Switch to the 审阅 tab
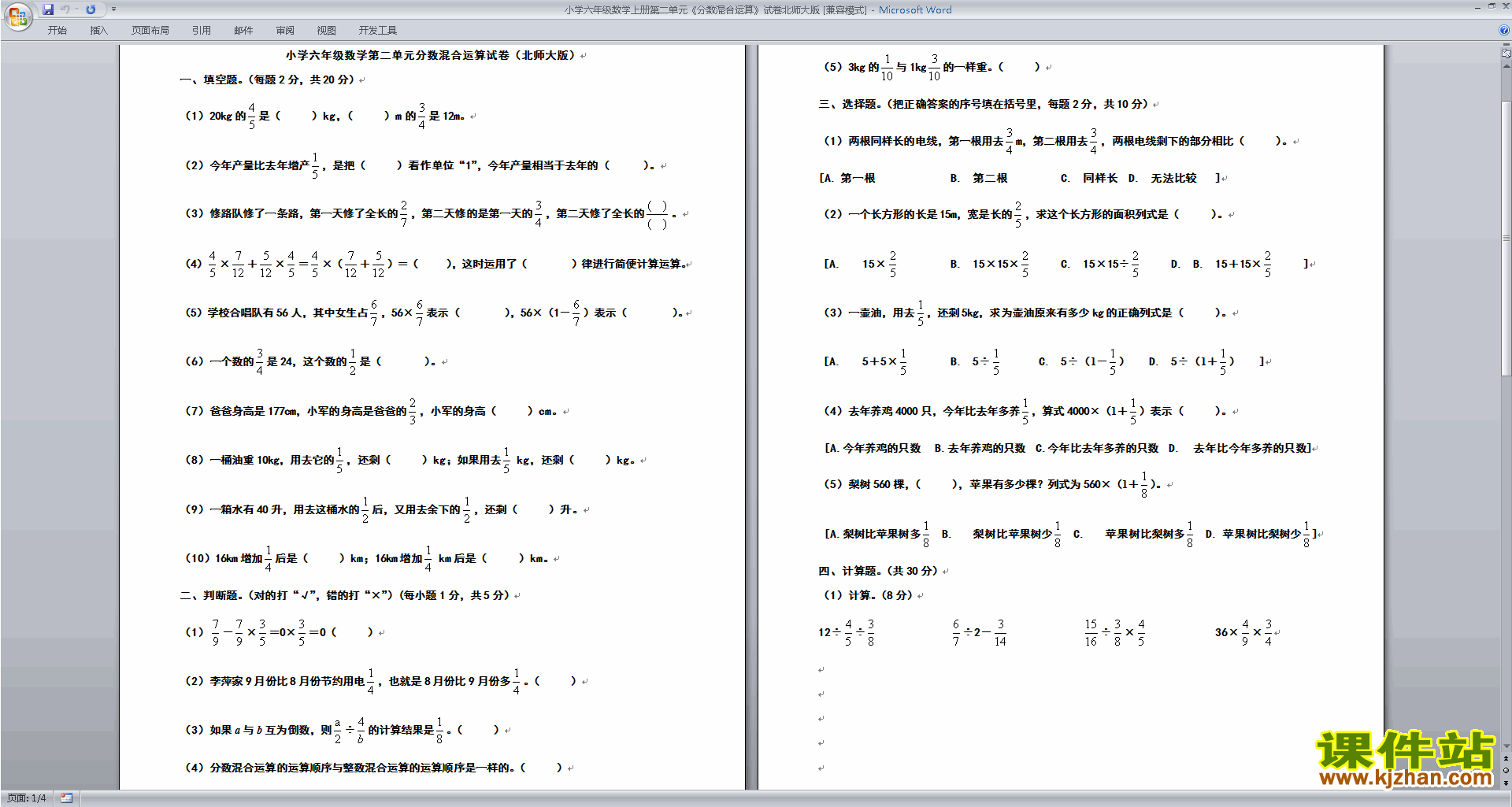 (285, 31)
